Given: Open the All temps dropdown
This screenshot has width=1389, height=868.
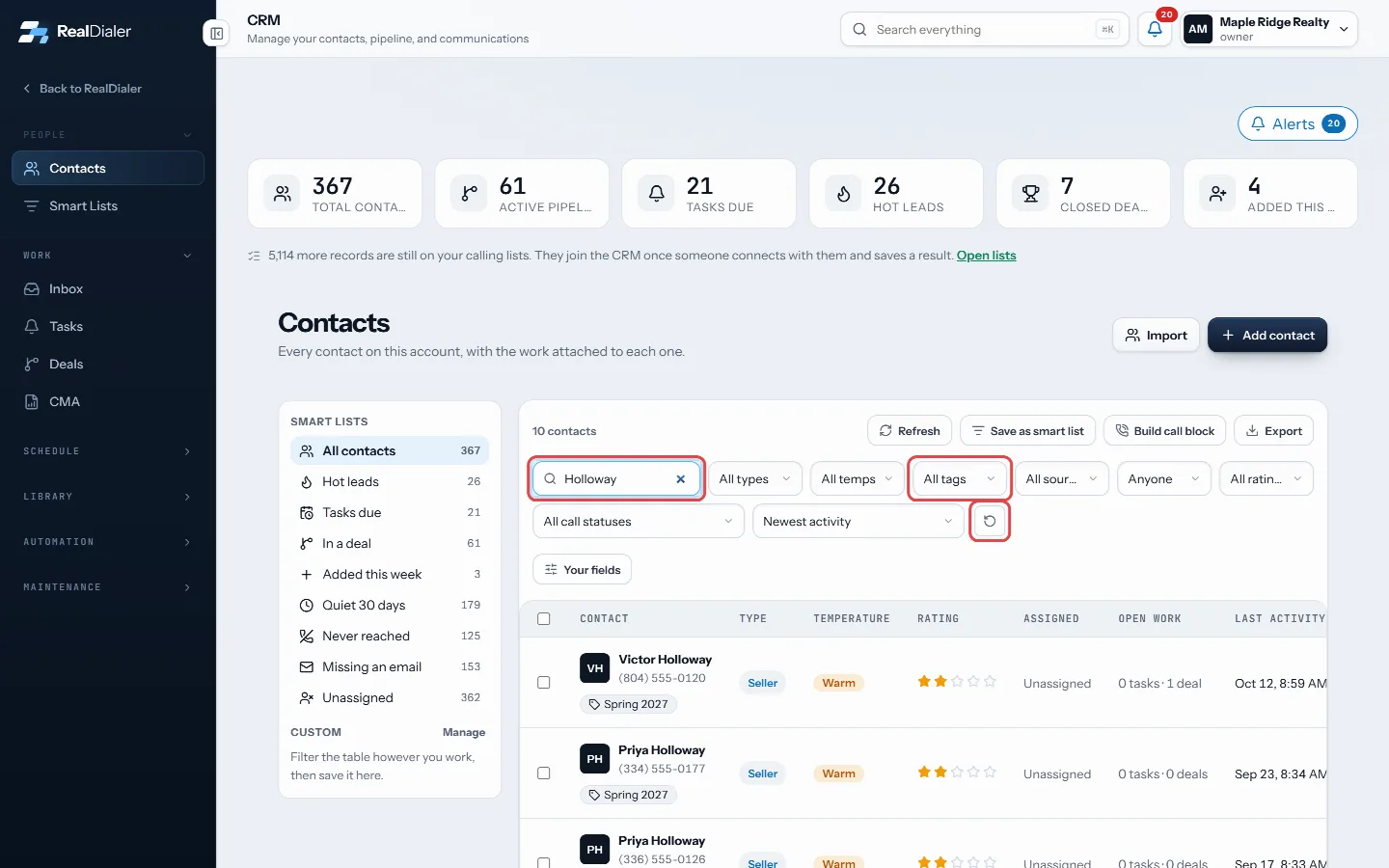Looking at the screenshot, I should [x=858, y=479].
